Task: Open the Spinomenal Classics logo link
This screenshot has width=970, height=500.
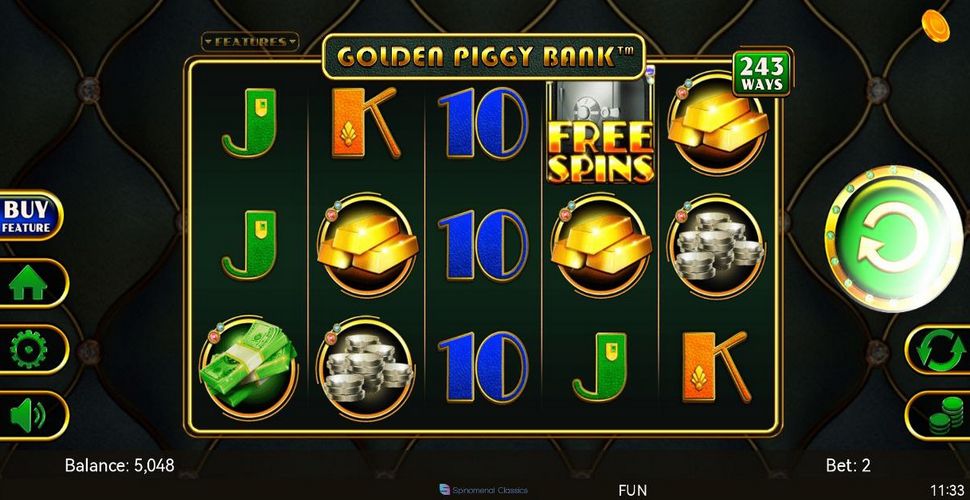Action: coord(484,490)
